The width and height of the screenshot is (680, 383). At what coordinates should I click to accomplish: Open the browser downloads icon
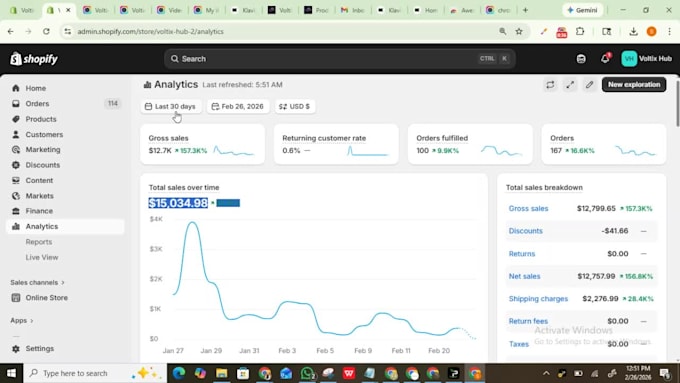click(x=633, y=32)
